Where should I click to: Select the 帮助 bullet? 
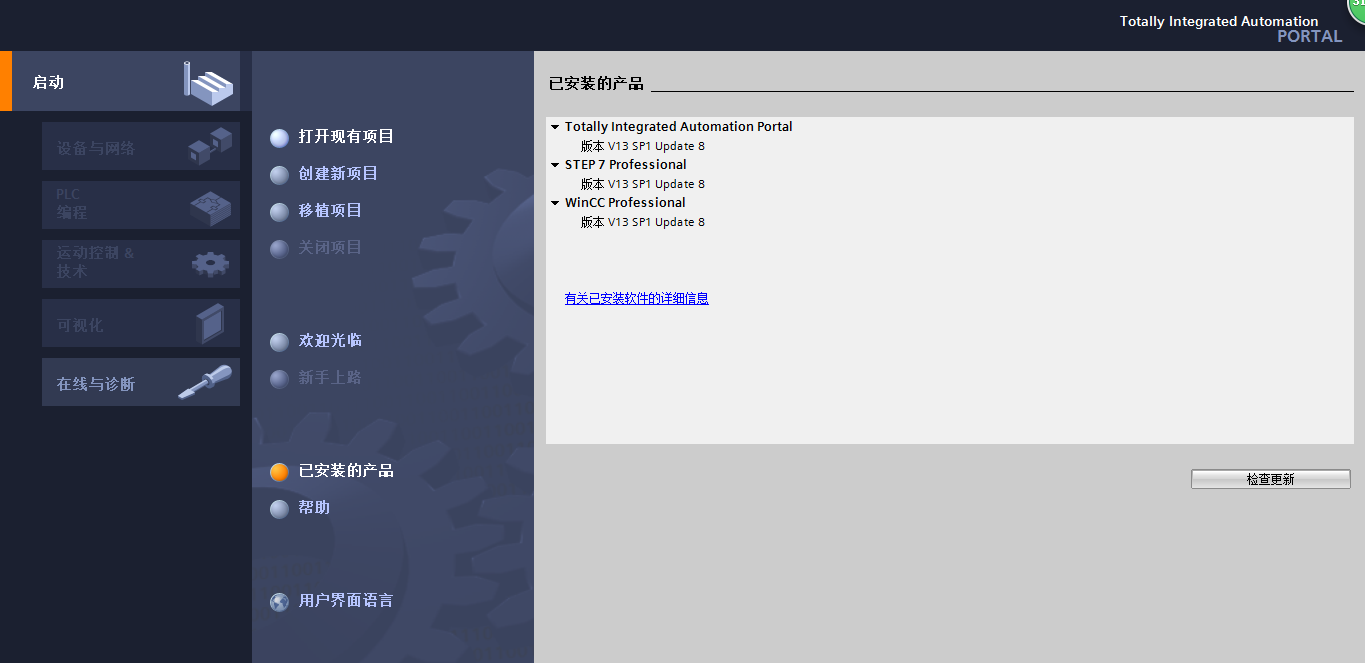pos(280,509)
